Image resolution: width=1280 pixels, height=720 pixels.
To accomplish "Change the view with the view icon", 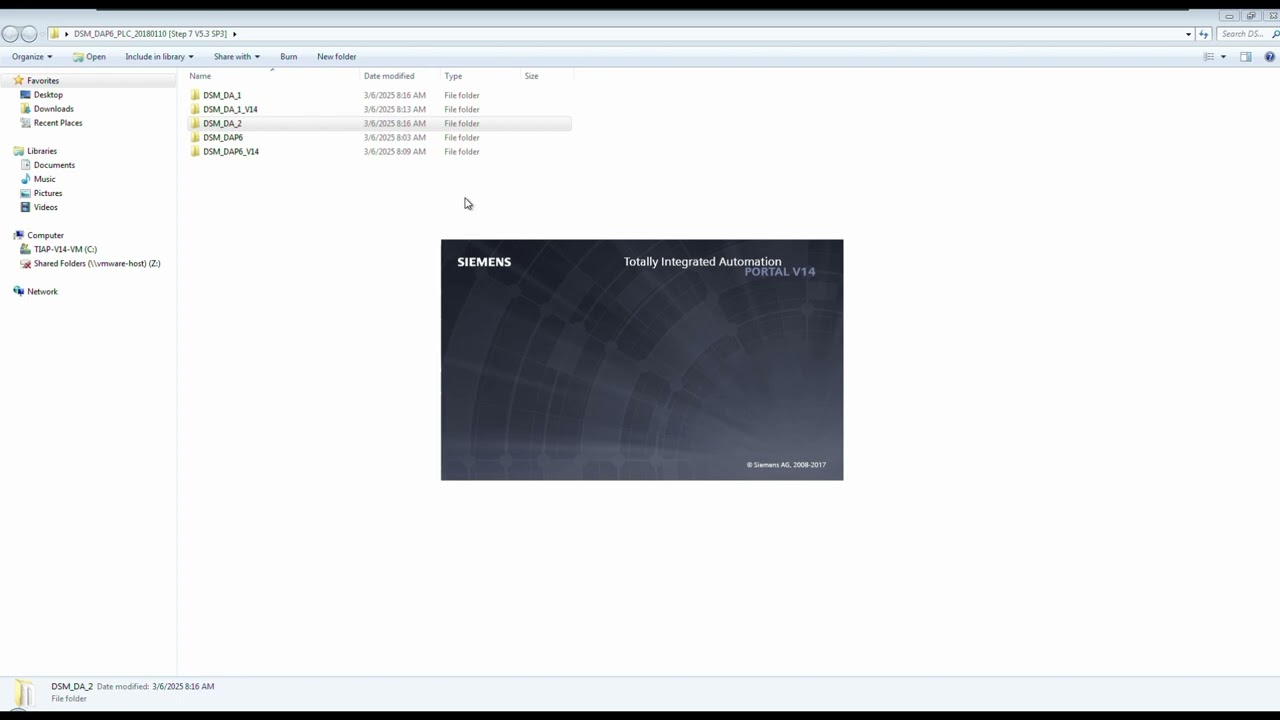I will pos(1209,57).
